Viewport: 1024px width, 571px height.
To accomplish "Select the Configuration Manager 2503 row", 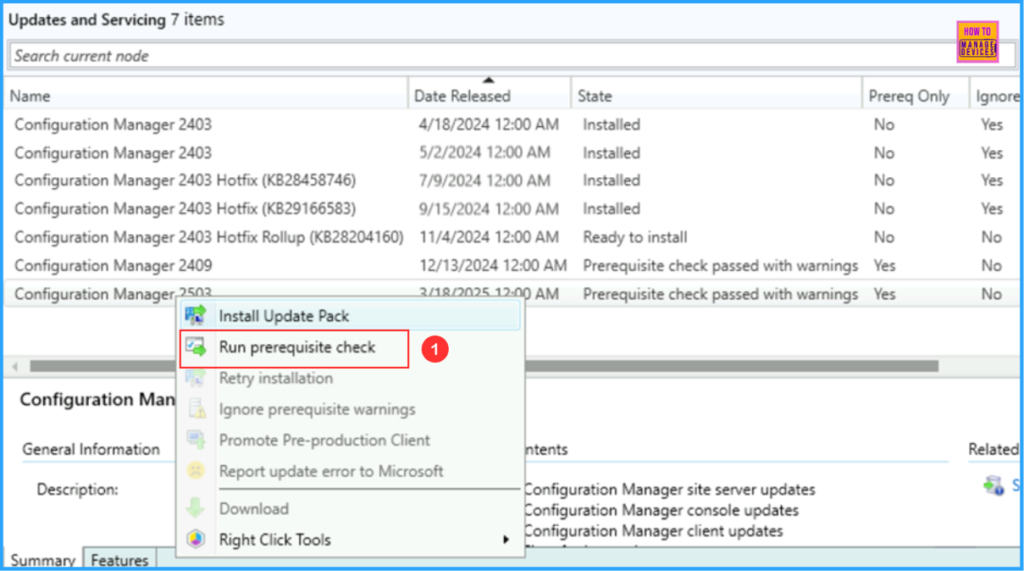I will pos(511,293).
